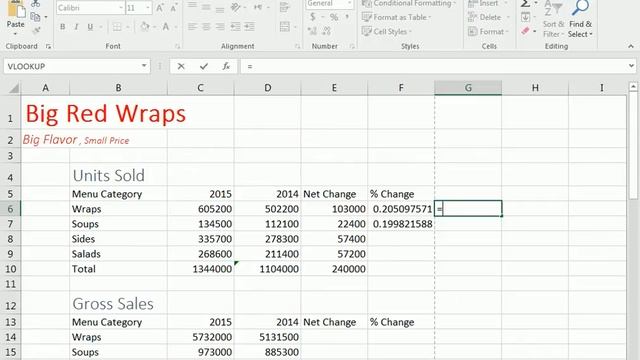Image resolution: width=640 pixels, height=360 pixels.
Task: Open Cell Styles gallery
Action: coord(387,31)
